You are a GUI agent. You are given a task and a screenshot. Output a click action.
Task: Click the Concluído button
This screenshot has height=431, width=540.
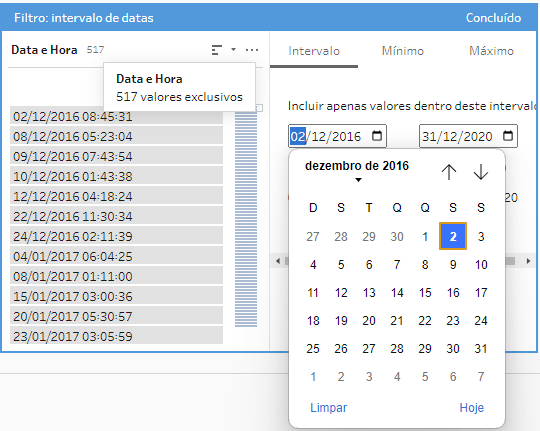click(493, 18)
